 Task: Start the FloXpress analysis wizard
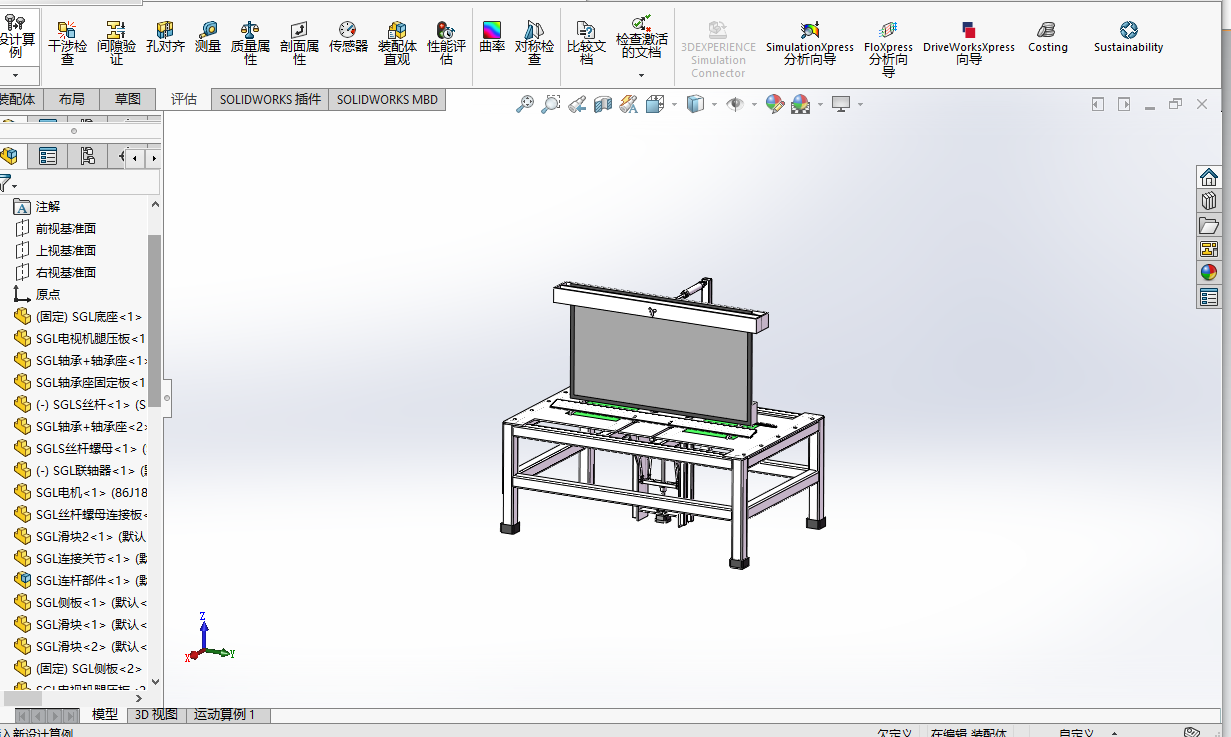tap(888, 48)
